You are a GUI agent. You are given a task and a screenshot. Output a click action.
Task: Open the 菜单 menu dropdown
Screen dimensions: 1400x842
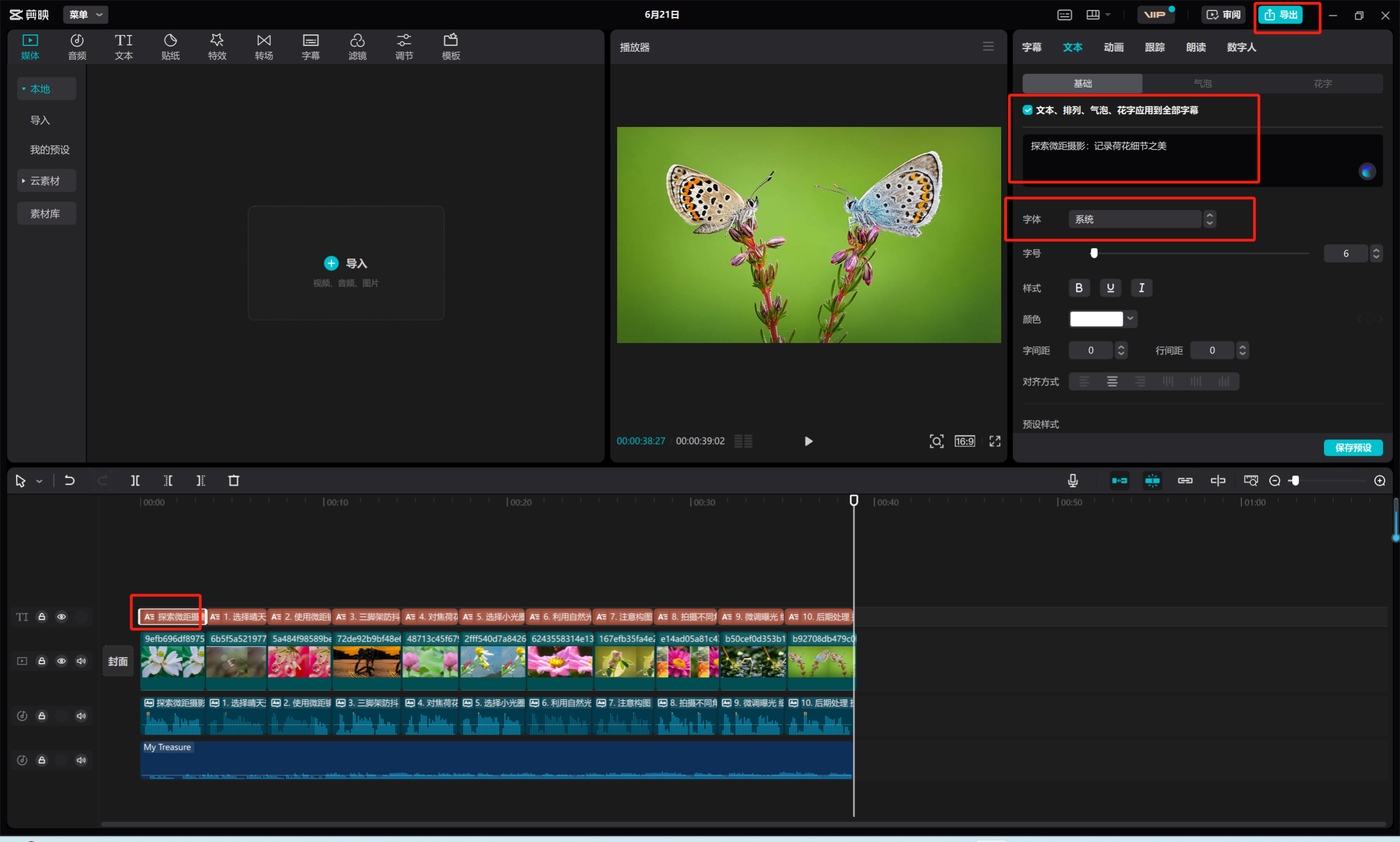pos(85,14)
